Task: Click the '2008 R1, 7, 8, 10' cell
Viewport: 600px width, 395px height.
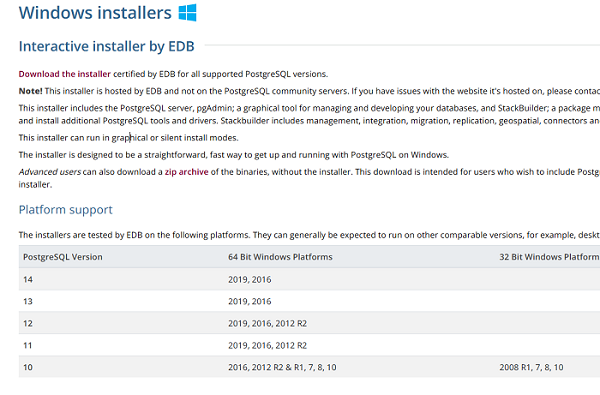Action: (531, 367)
